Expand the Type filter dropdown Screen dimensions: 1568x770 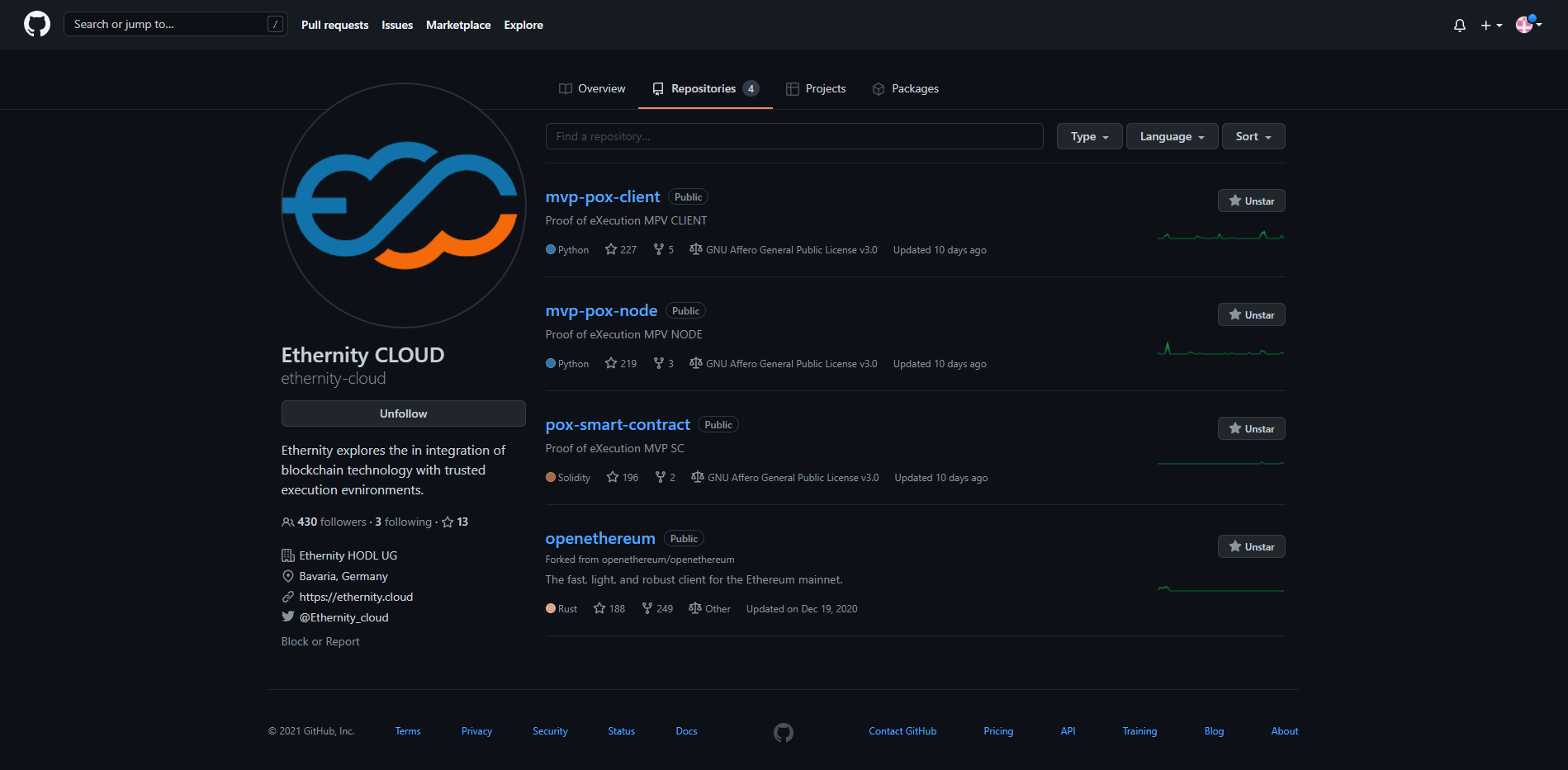[1089, 136]
